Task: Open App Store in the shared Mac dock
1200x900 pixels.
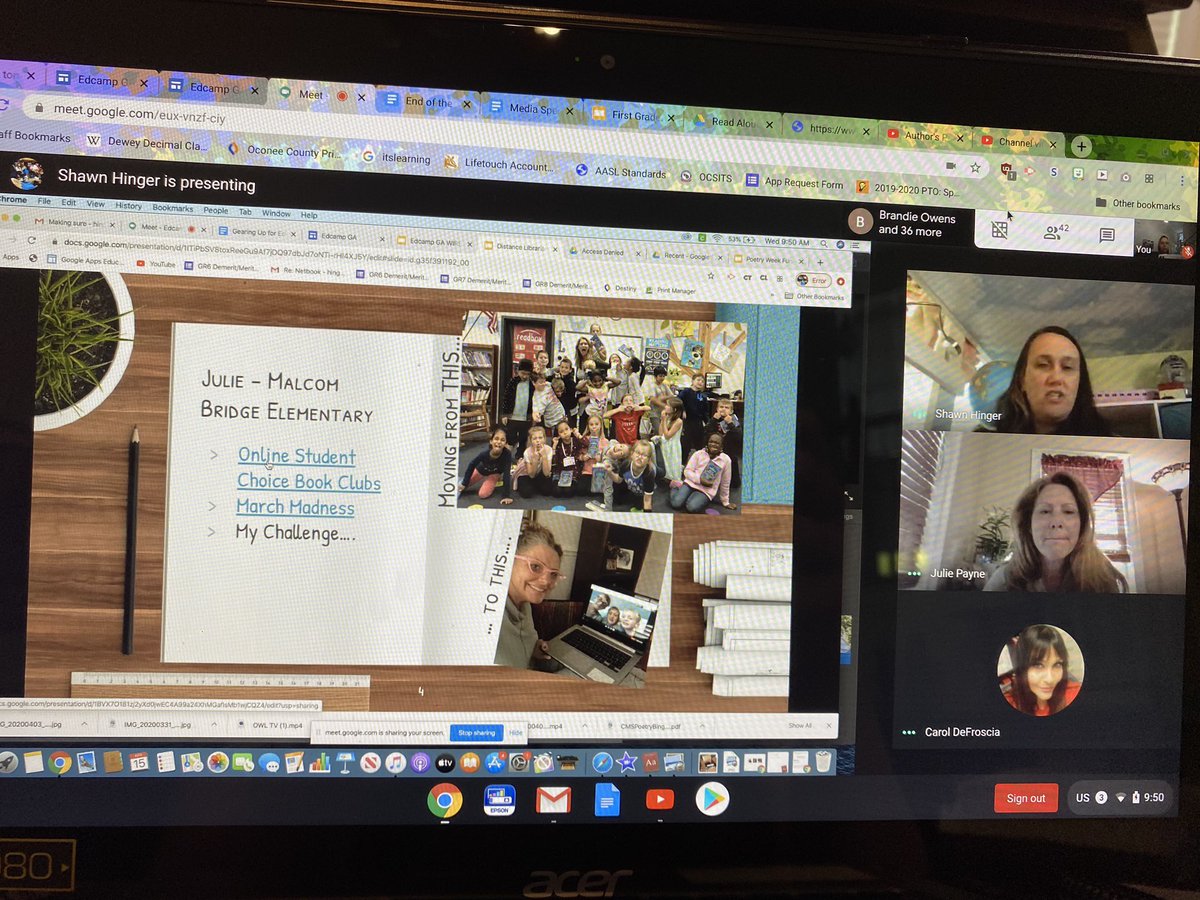Action: click(x=494, y=763)
